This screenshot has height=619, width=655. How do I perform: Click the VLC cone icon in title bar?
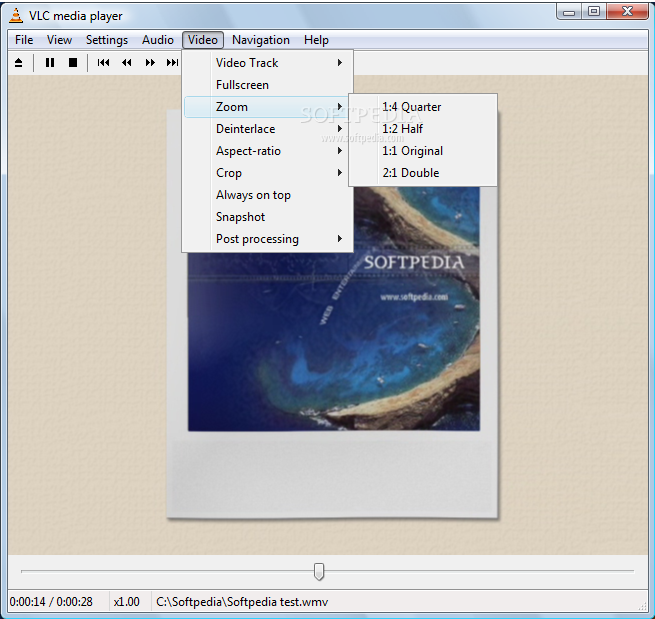16,15
